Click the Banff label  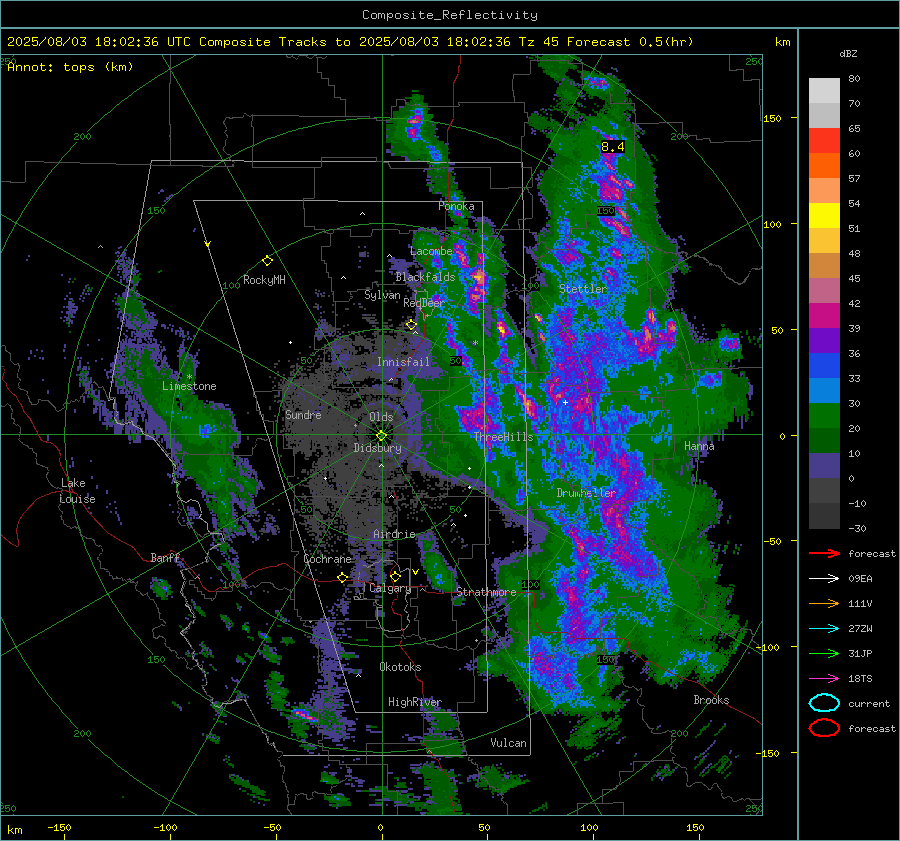click(165, 558)
